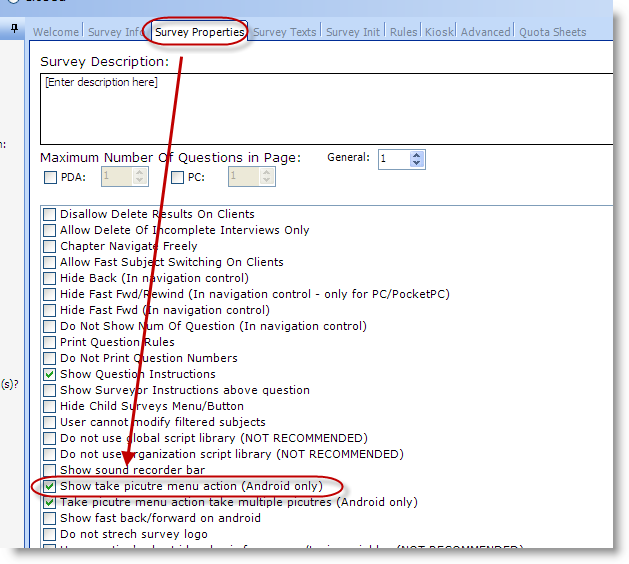Switch to the Welcome tab
The width and height of the screenshot is (629, 564).
[x=56, y=32]
